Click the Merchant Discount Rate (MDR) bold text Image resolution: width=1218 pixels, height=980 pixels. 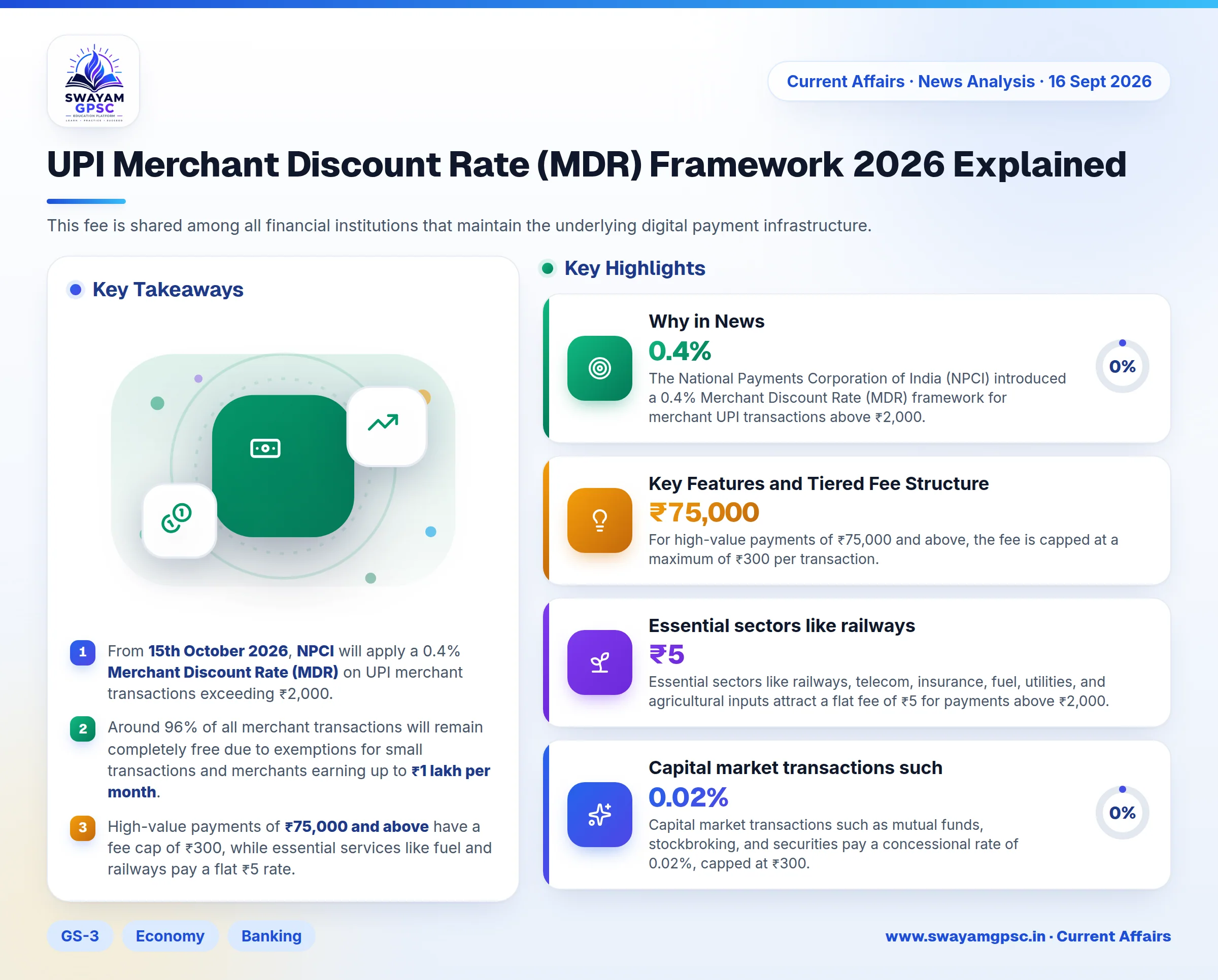(223, 672)
